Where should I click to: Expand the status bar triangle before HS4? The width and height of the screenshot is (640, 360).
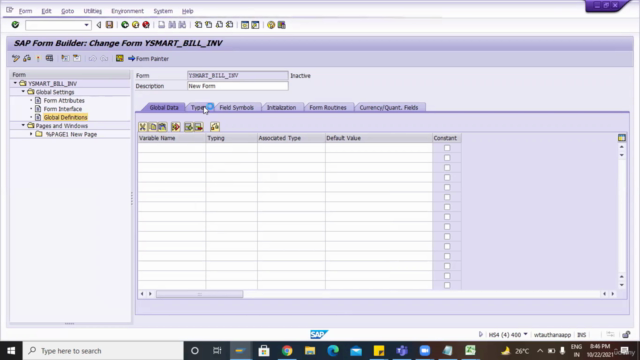coord(480,334)
